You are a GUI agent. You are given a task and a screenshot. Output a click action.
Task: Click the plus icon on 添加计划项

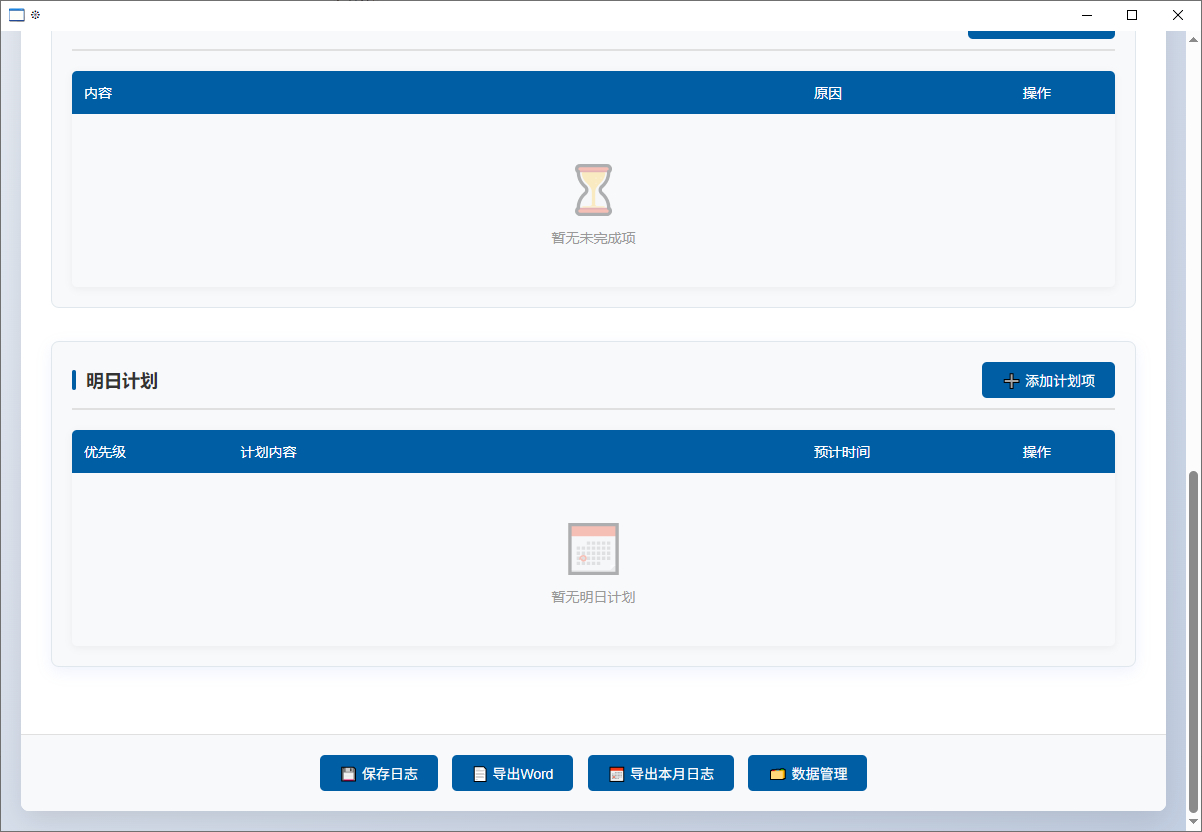1011,381
